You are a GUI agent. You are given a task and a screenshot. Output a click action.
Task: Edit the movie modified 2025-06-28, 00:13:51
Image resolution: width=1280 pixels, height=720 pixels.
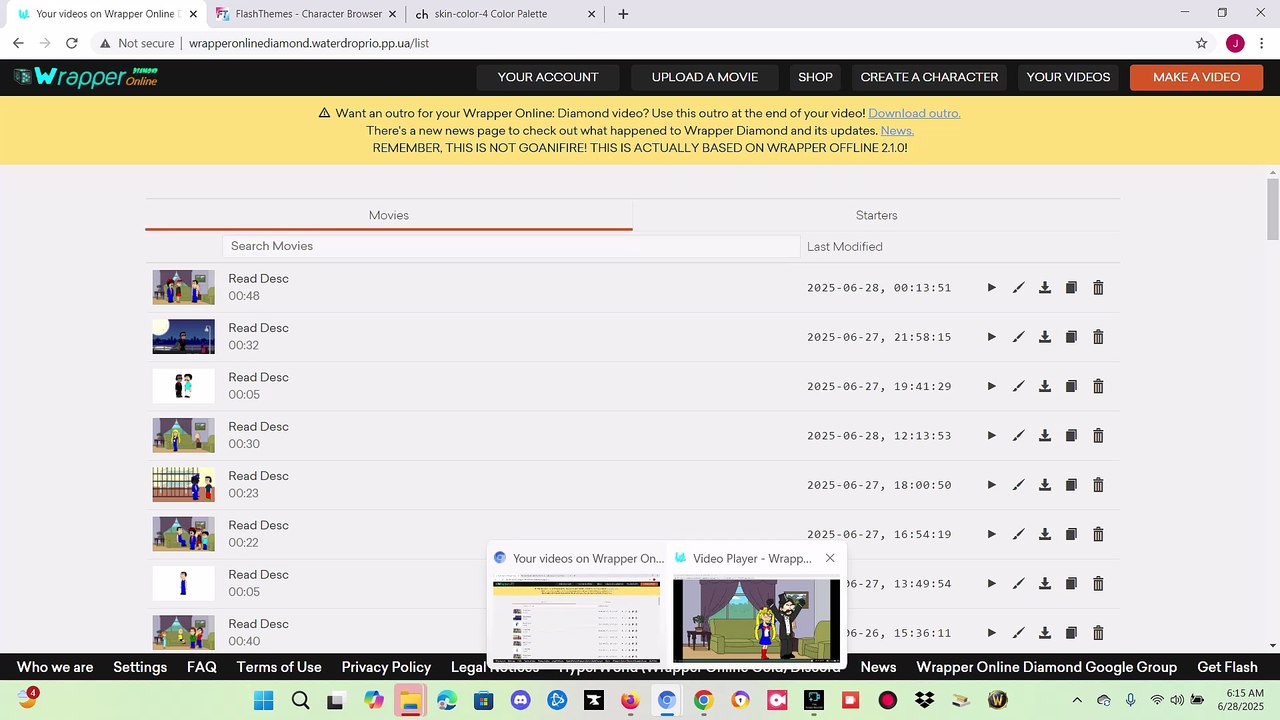coord(1018,288)
